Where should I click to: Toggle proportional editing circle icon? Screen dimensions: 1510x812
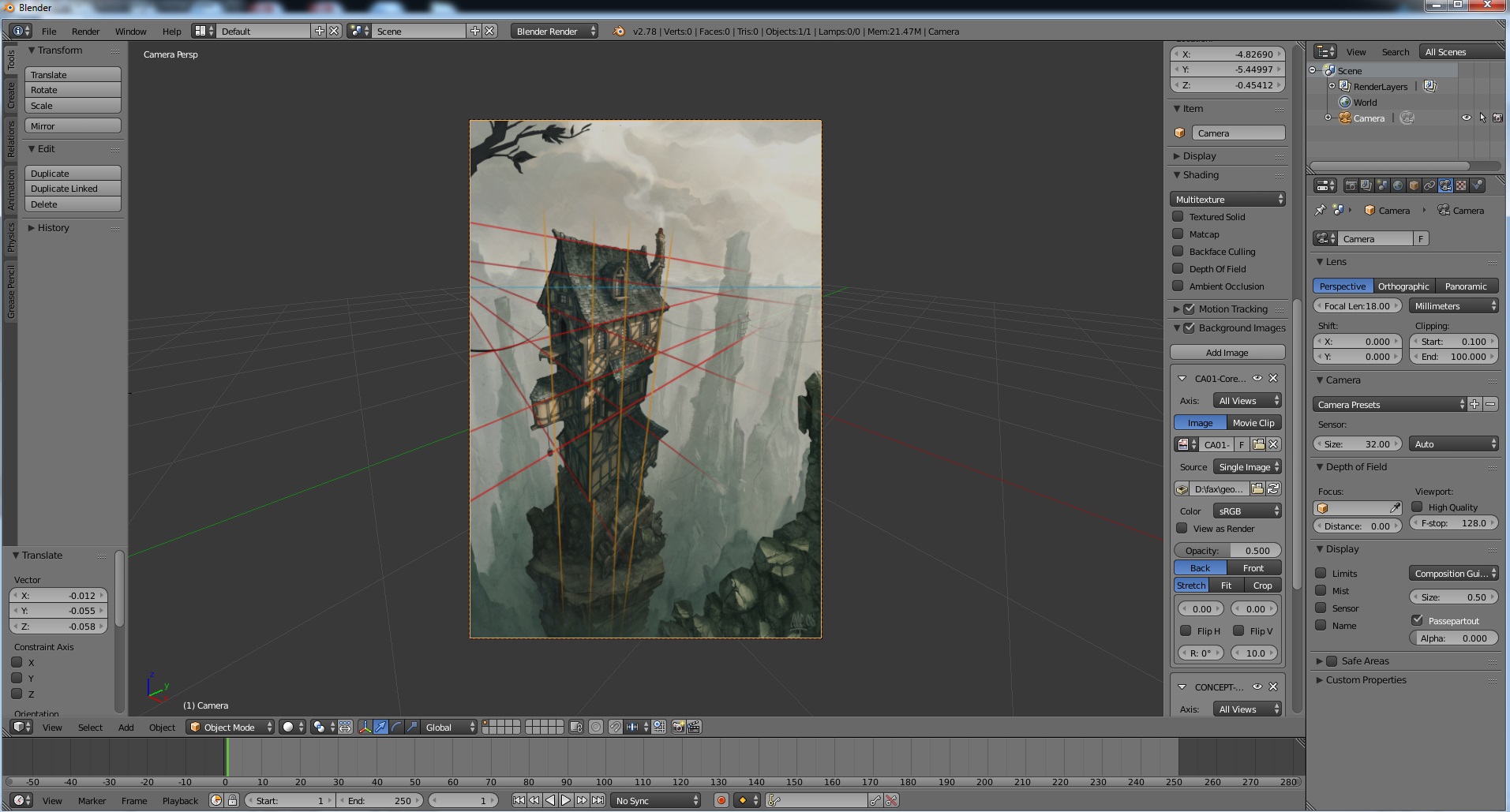coord(596,727)
